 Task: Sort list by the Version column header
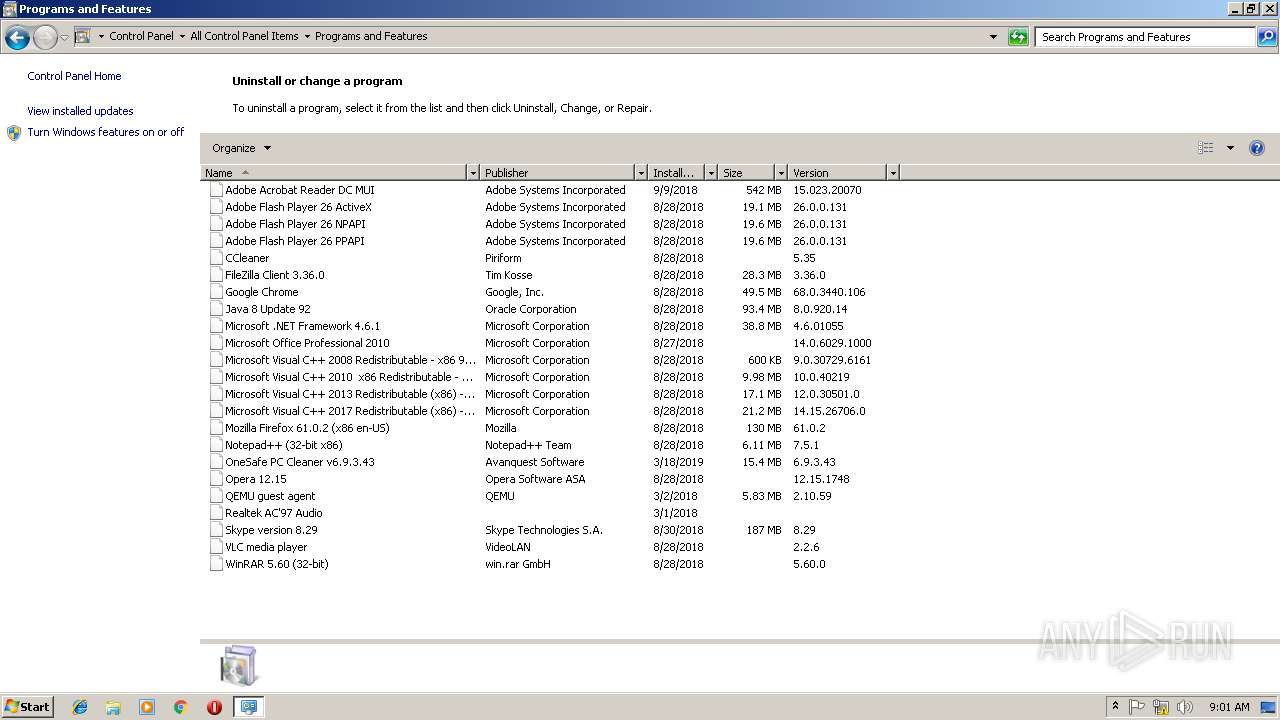[838, 173]
